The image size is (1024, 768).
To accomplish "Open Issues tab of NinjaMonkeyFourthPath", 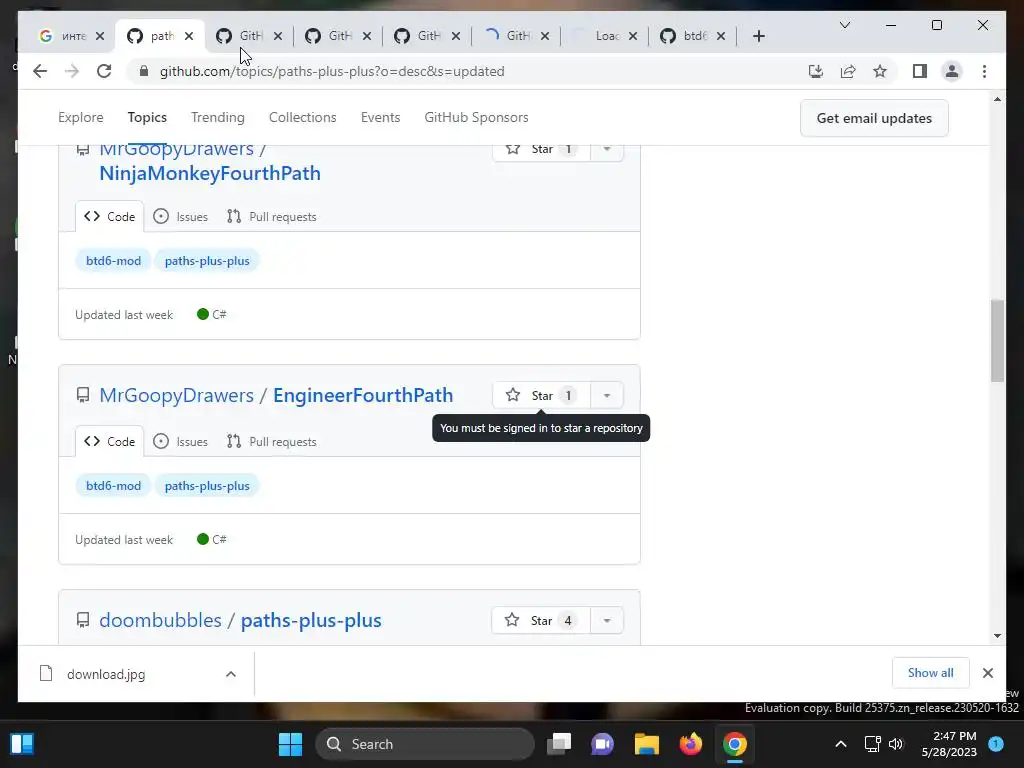I will click(180, 217).
